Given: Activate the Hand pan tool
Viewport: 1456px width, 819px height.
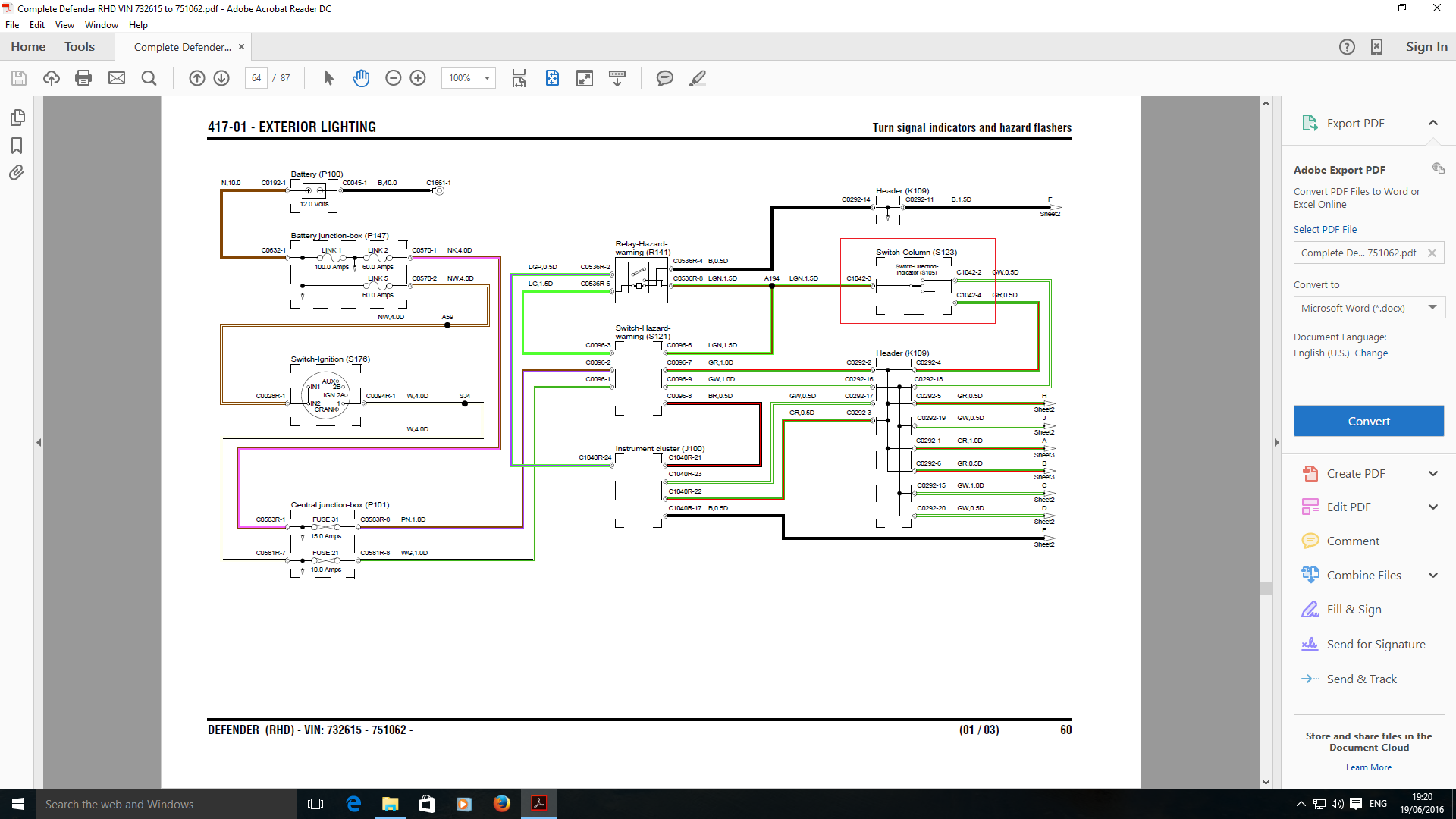Looking at the screenshot, I should click(x=361, y=78).
